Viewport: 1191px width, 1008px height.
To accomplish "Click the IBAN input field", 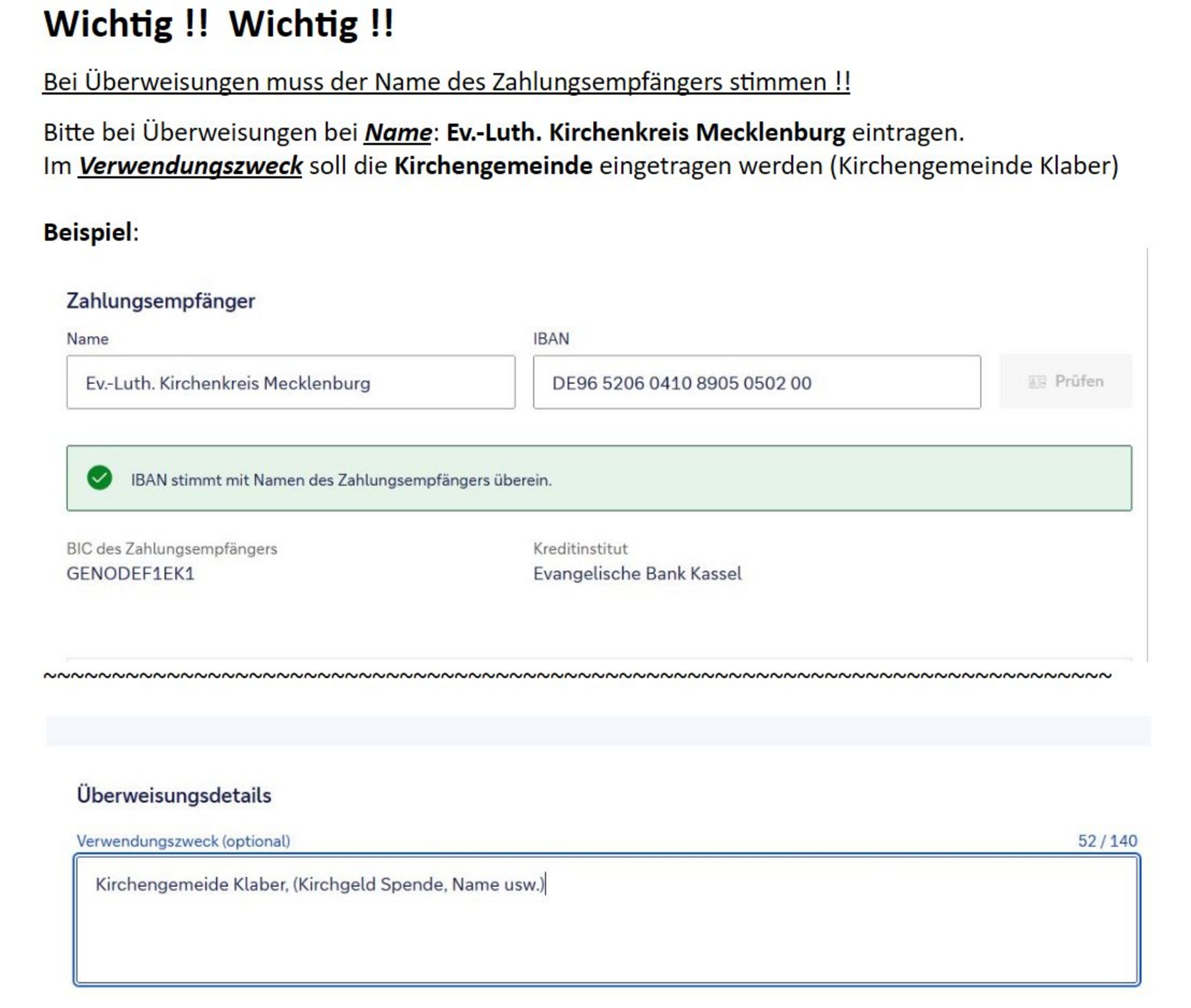I will coord(756,382).
